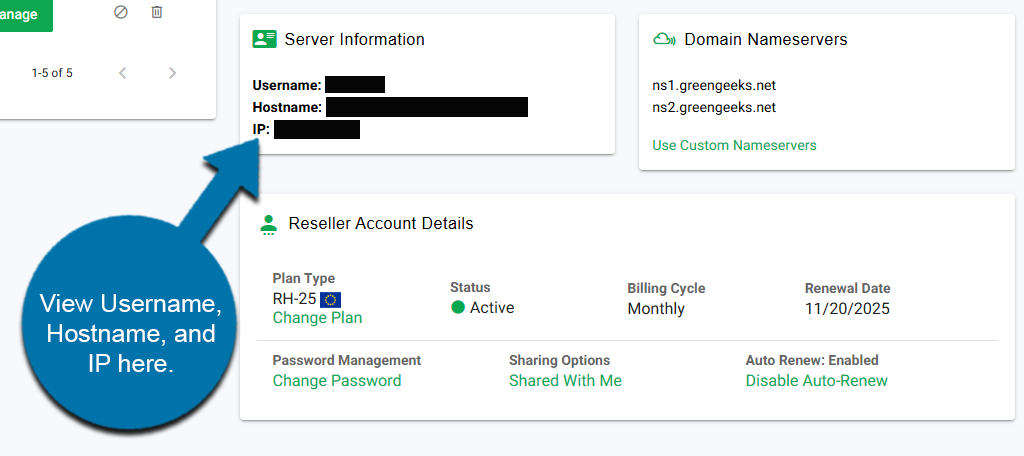Image resolution: width=1024 pixels, height=456 pixels.
Task: Click the green Active status dot
Action: point(458,308)
